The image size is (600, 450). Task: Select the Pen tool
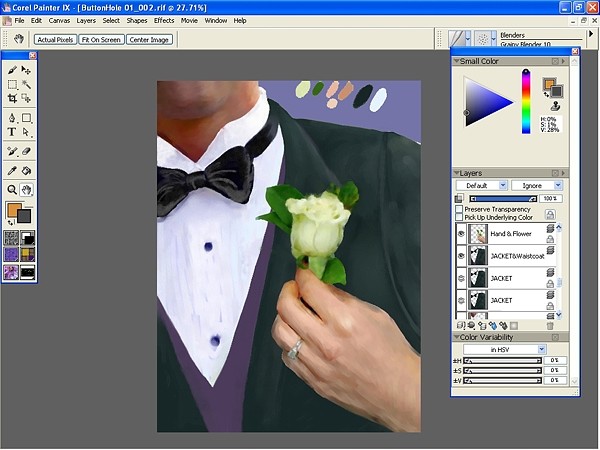coord(12,117)
